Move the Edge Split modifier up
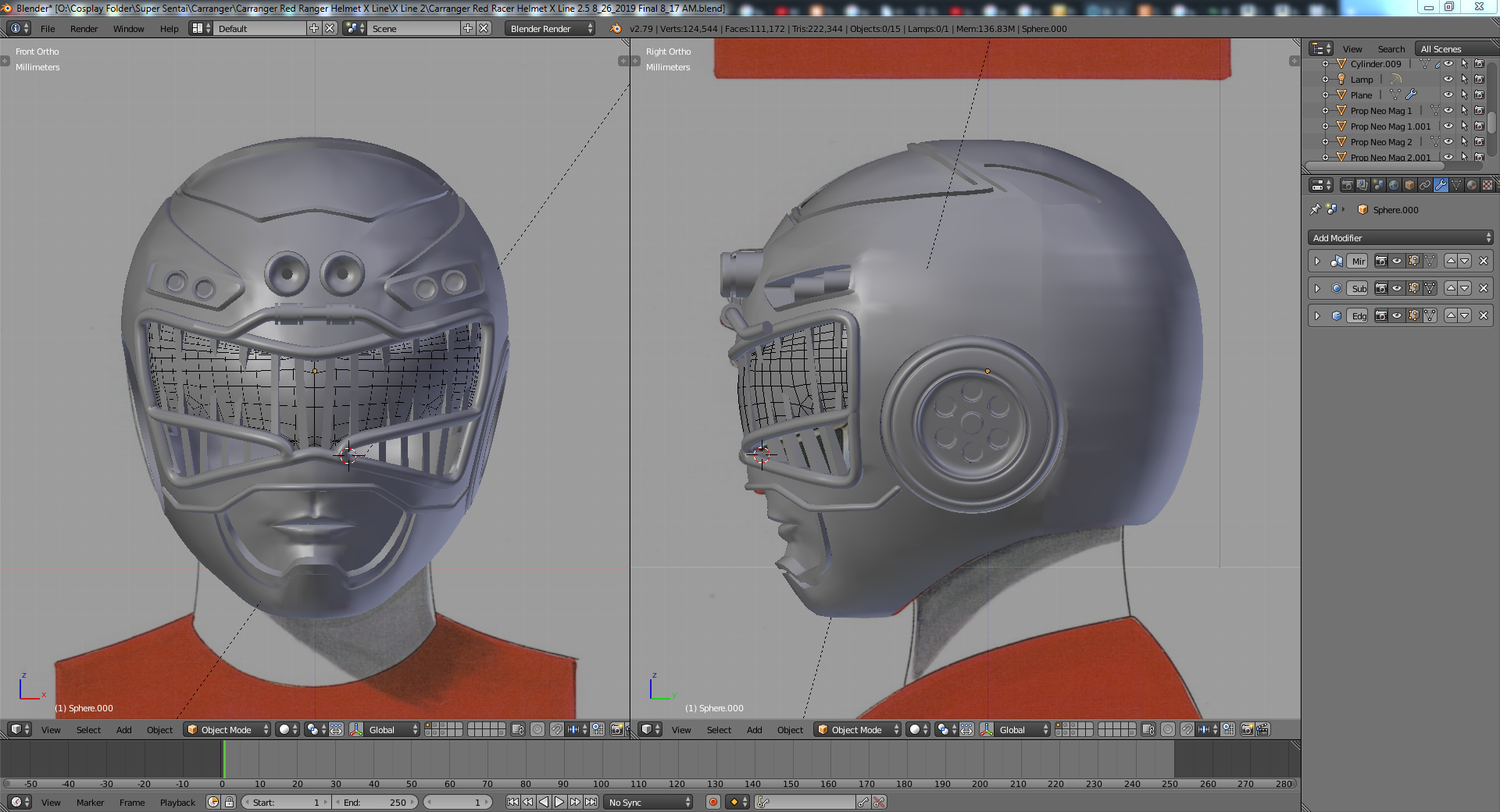Viewport: 1500px width, 812px height. click(x=1451, y=315)
